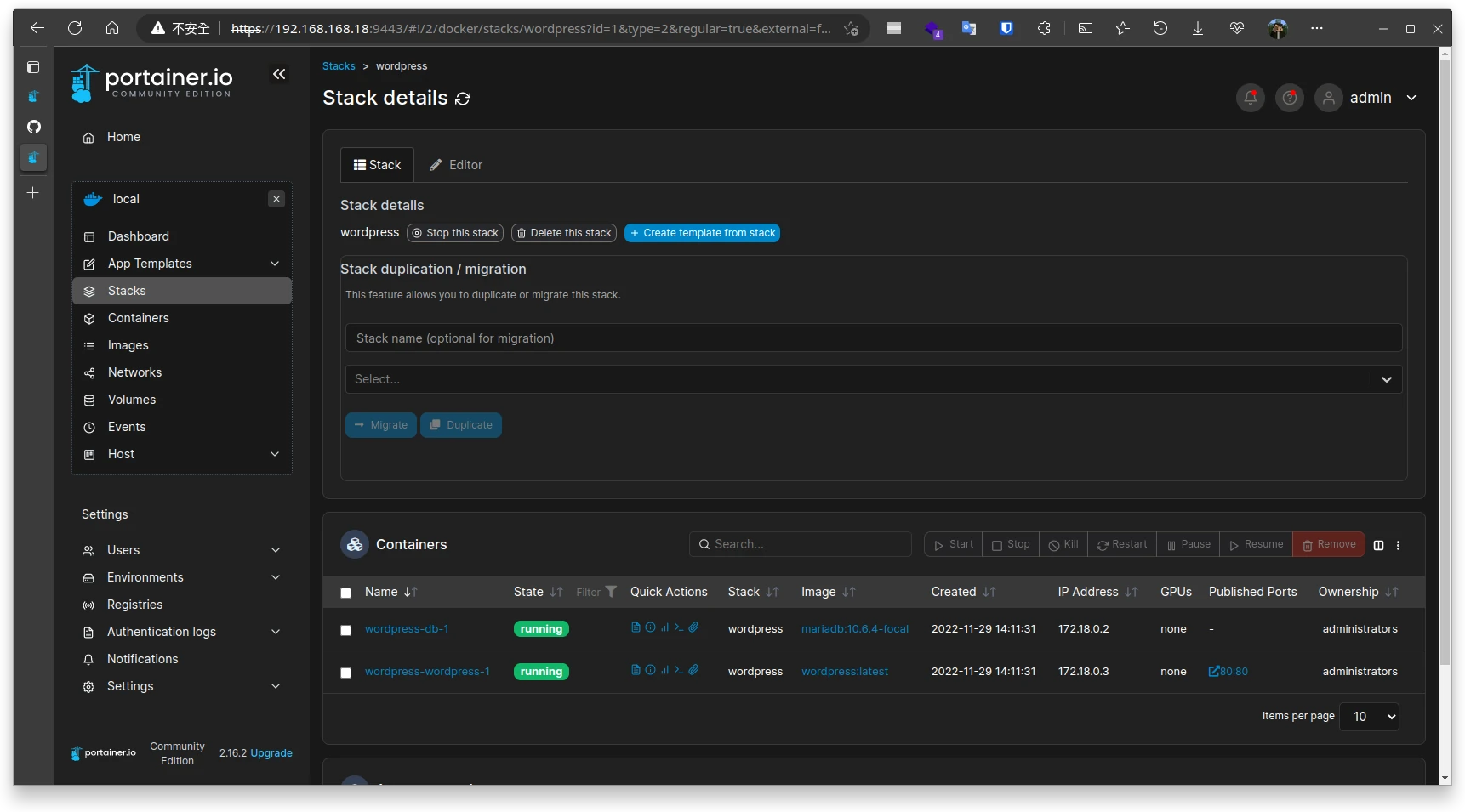Go to Containers in the sidebar

138,318
